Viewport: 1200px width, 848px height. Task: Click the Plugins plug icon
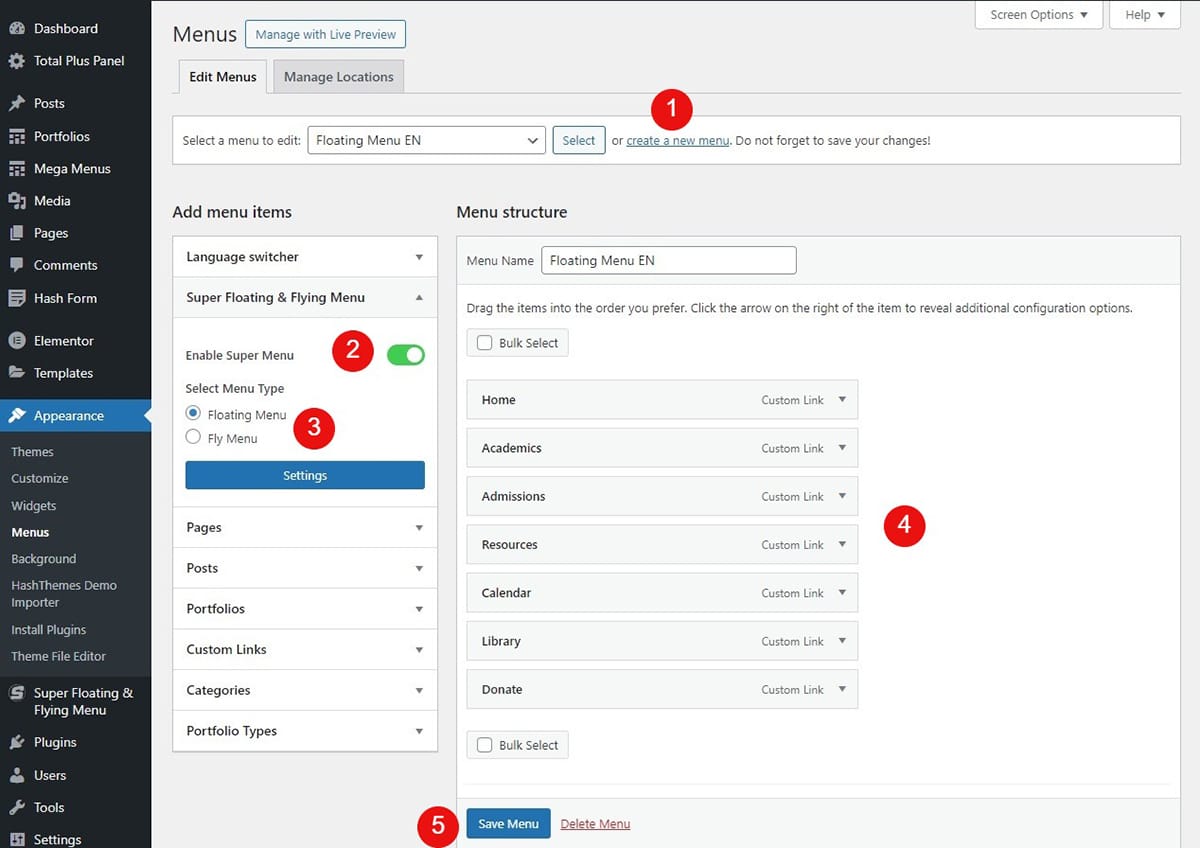(x=17, y=742)
